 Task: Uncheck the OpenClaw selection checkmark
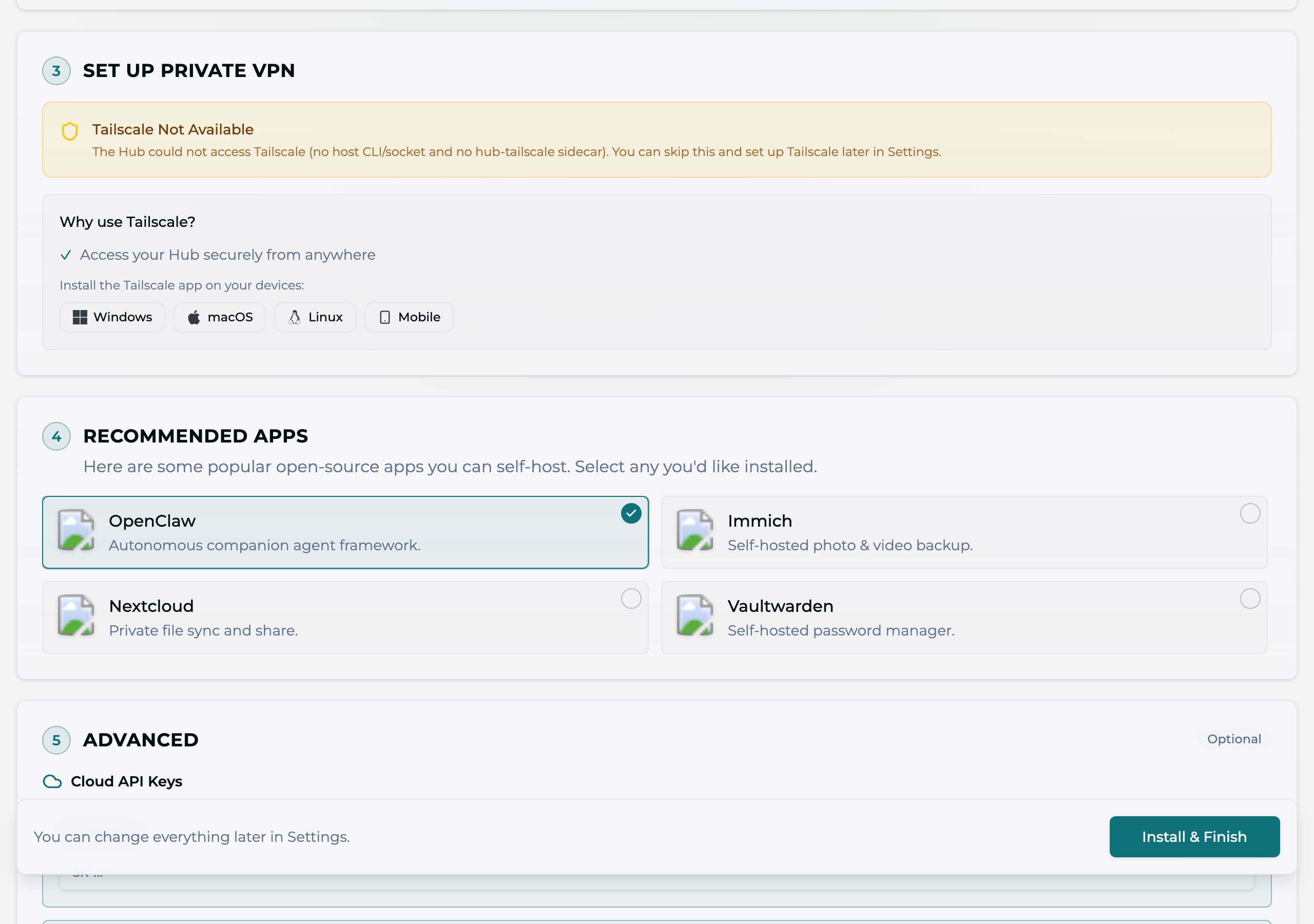[631, 513]
